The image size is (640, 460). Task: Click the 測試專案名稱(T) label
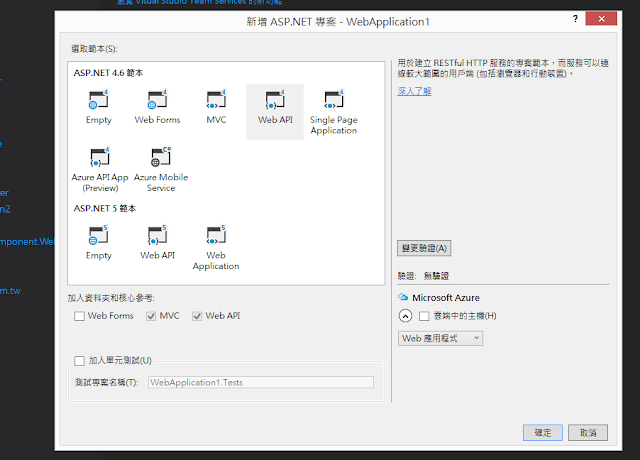107,382
